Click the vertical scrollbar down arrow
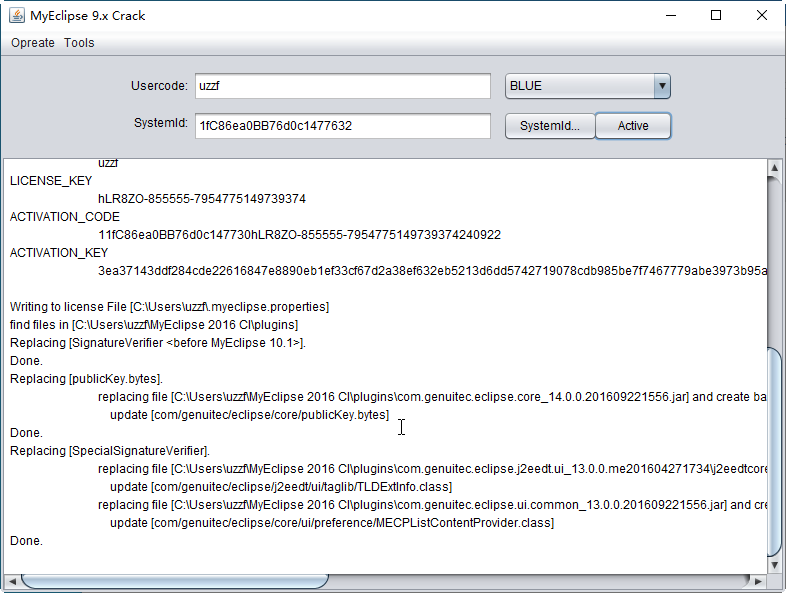The height and width of the screenshot is (593, 786). pyautogui.click(x=774, y=565)
